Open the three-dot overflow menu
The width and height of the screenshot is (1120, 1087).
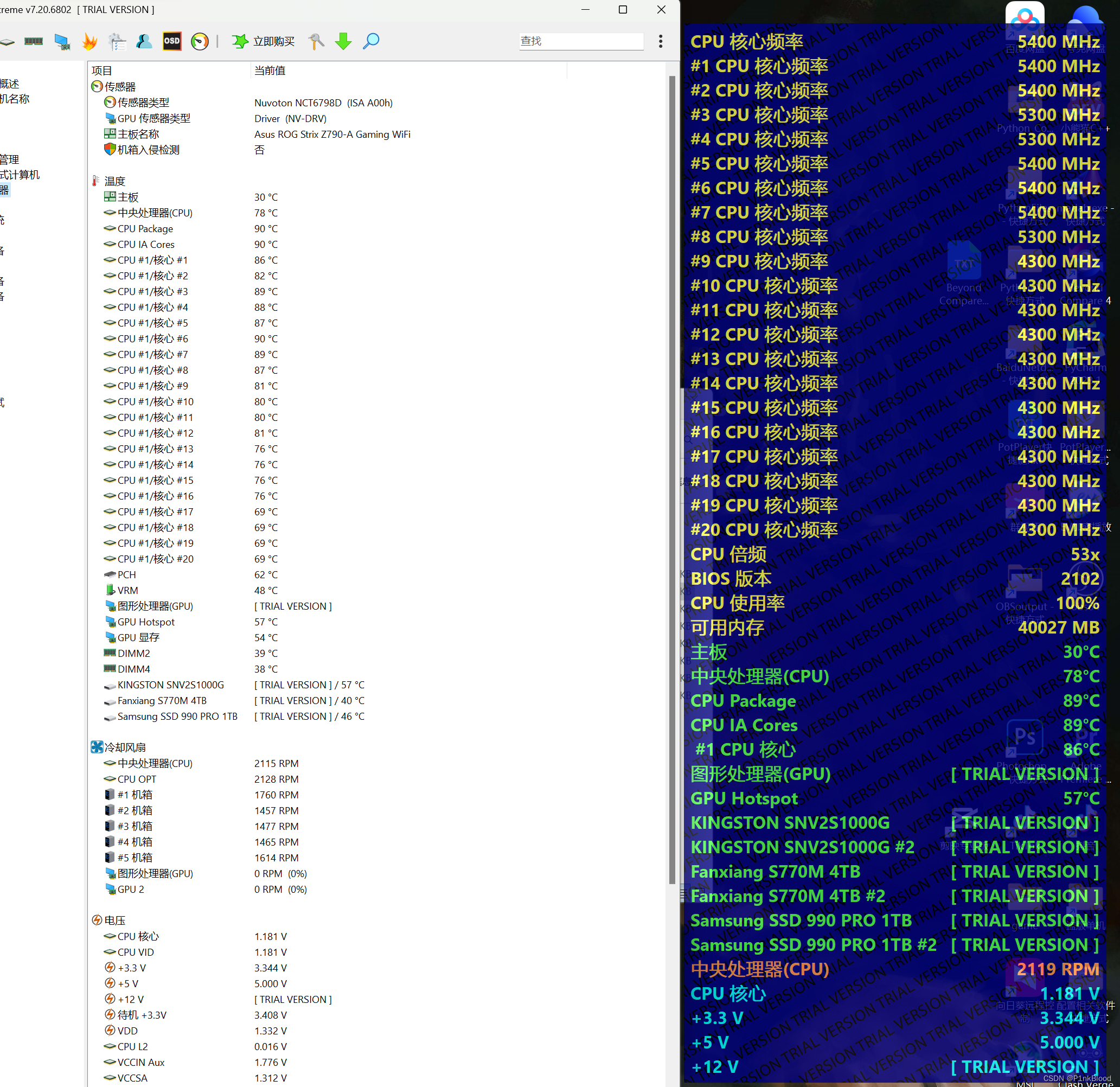(661, 41)
